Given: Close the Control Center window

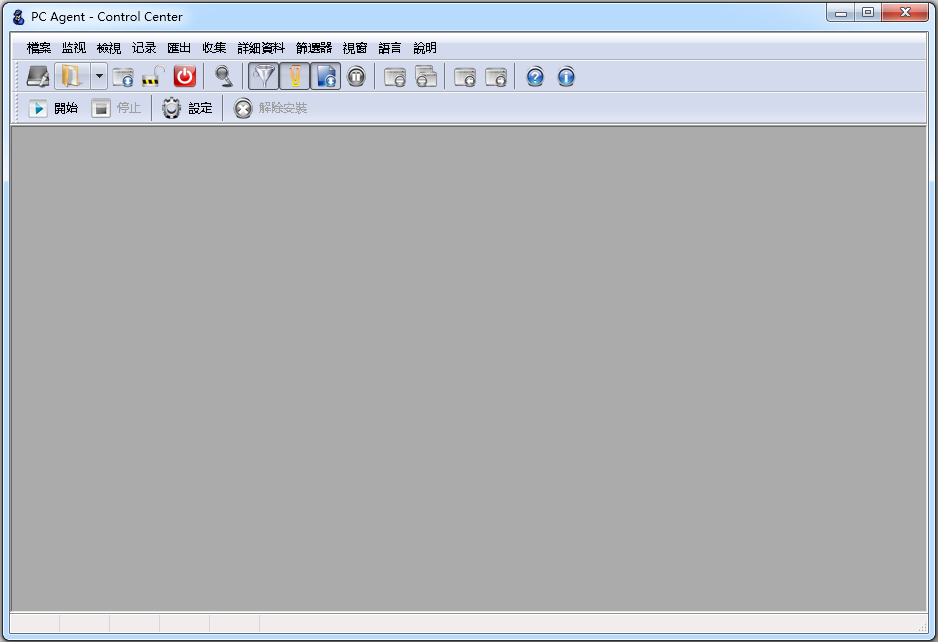Looking at the screenshot, I should point(905,13).
